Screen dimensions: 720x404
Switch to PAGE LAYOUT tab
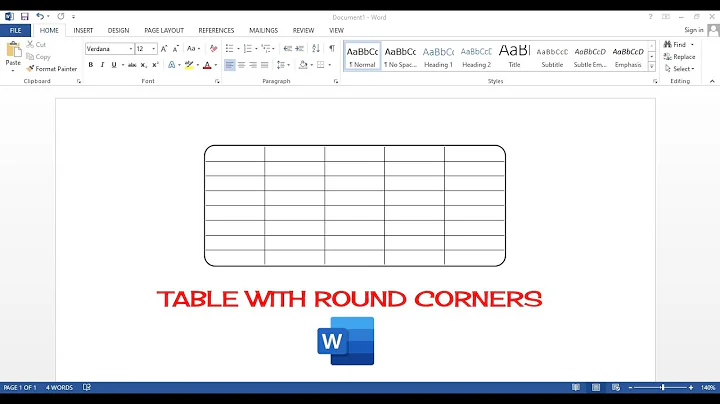(164, 30)
